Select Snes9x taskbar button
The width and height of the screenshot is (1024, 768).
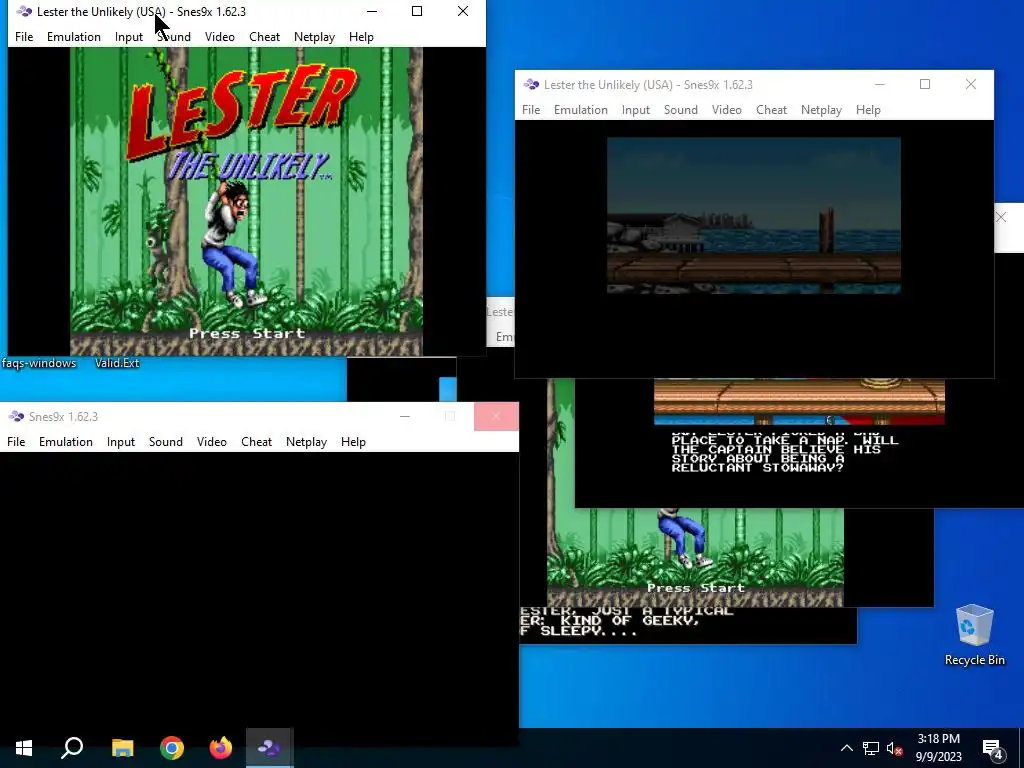(270, 748)
